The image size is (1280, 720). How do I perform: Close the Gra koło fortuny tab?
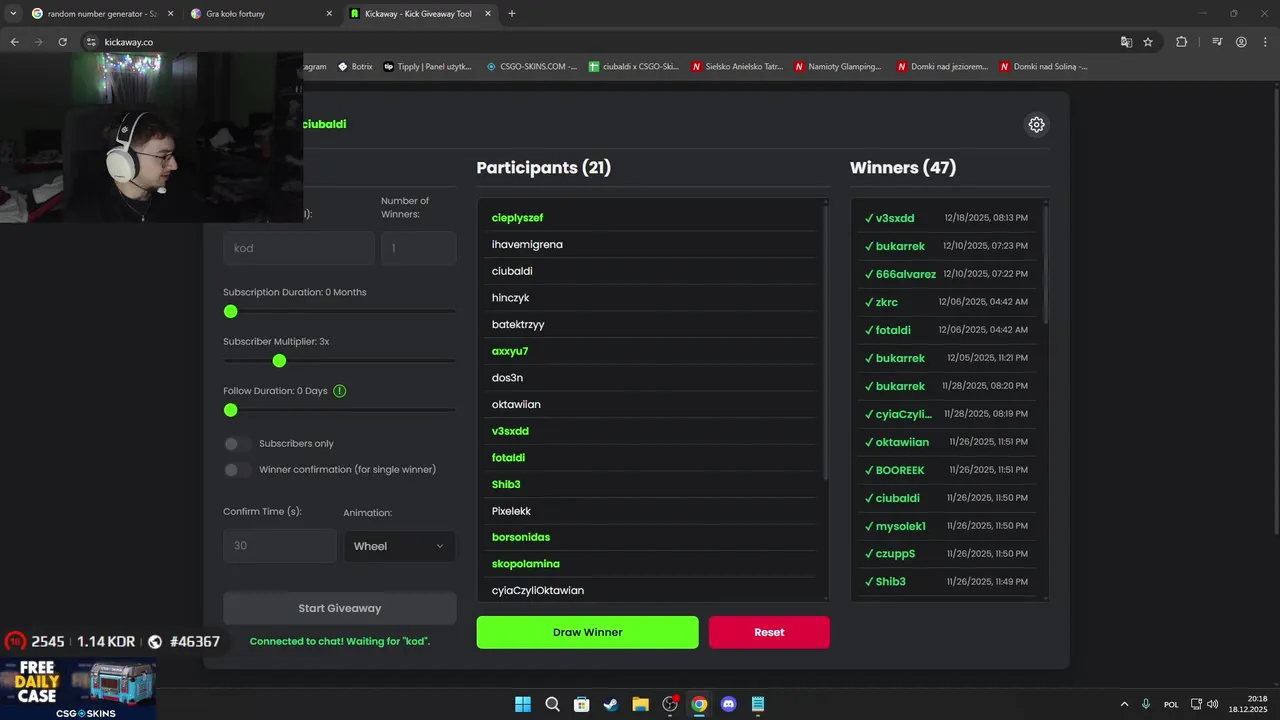pyautogui.click(x=329, y=14)
